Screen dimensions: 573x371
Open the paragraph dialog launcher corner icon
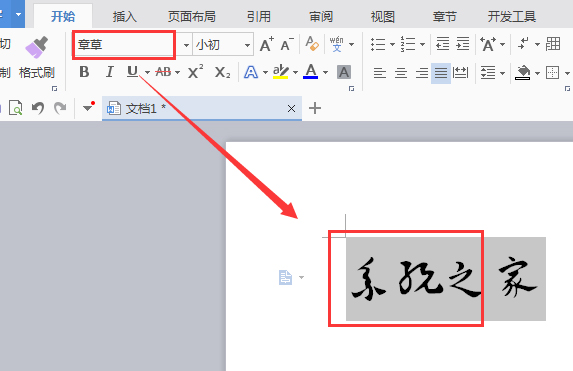click(x=567, y=88)
